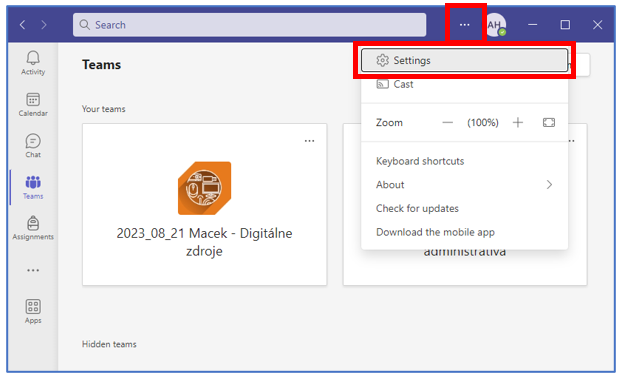Viewport: 622px width, 378px height.
Task: Close the Teams window
Action: [597, 25]
